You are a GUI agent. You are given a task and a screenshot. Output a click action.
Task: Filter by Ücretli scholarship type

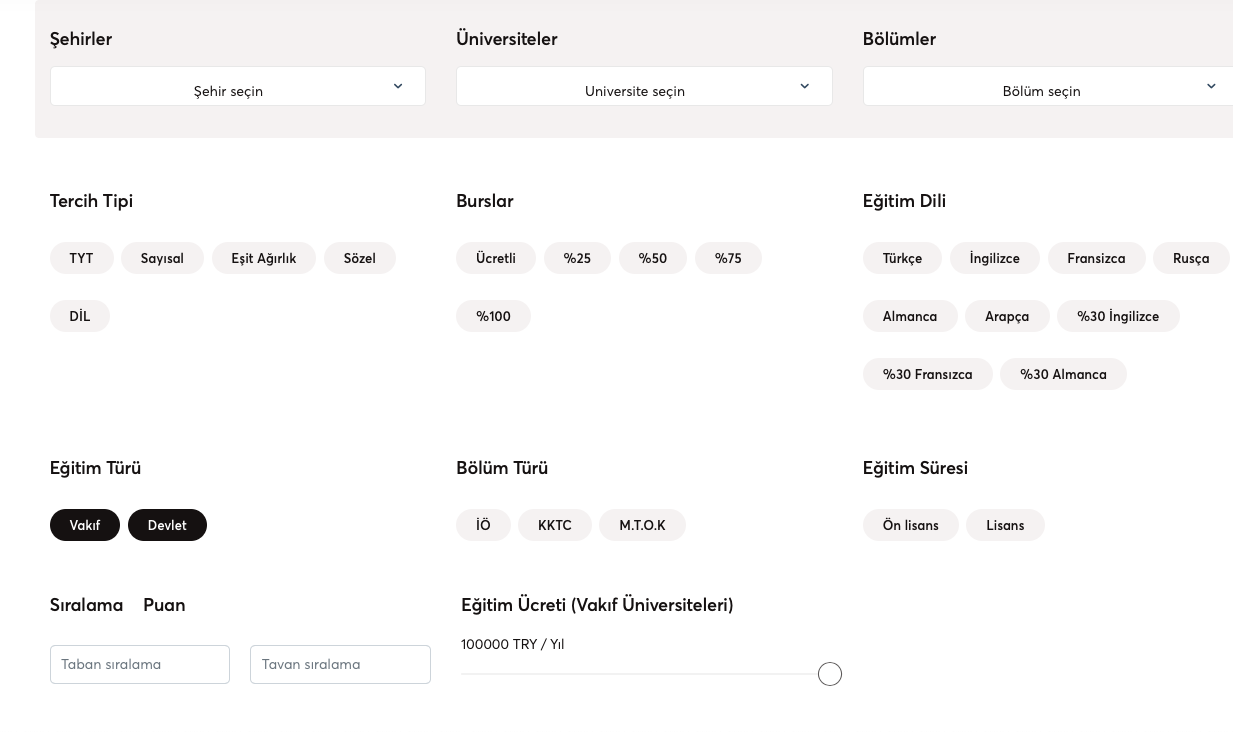496,258
